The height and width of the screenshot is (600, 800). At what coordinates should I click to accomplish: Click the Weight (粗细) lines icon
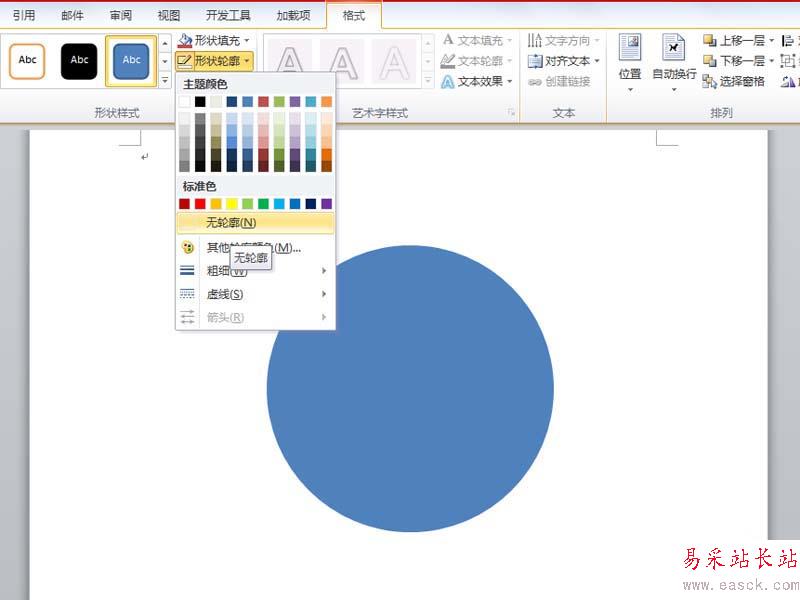(x=187, y=270)
